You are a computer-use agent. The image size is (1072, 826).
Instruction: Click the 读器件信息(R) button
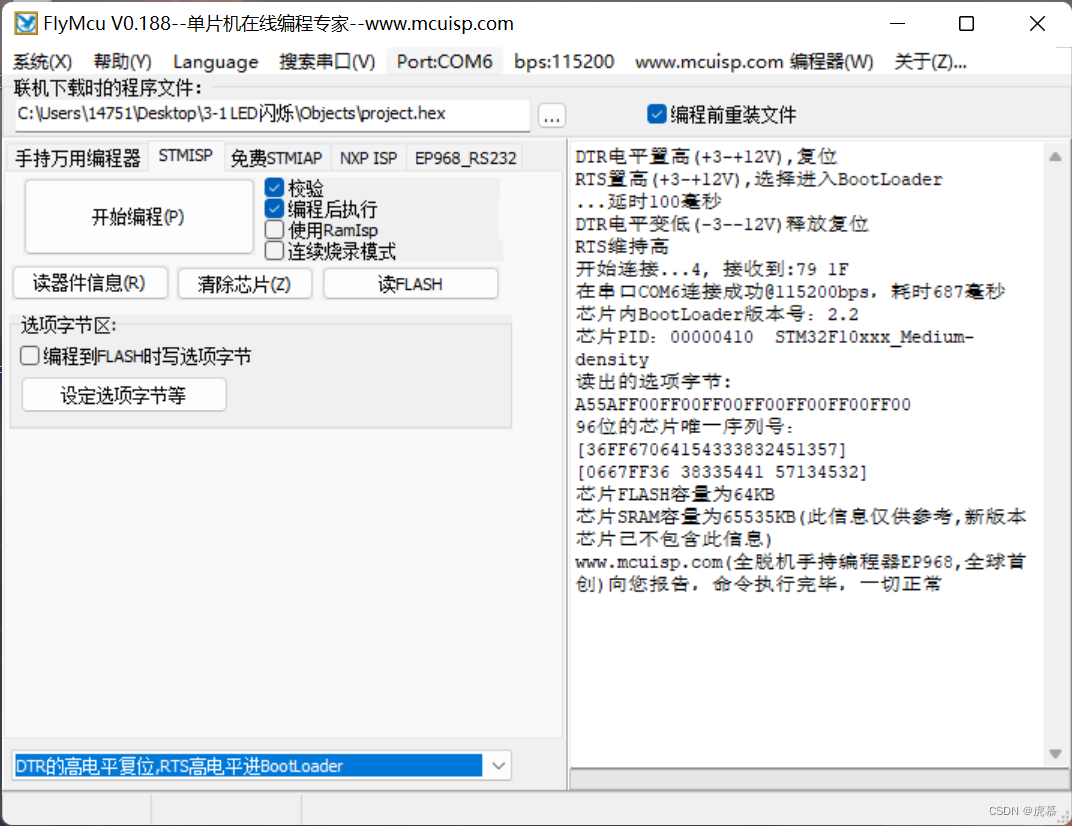[90, 283]
